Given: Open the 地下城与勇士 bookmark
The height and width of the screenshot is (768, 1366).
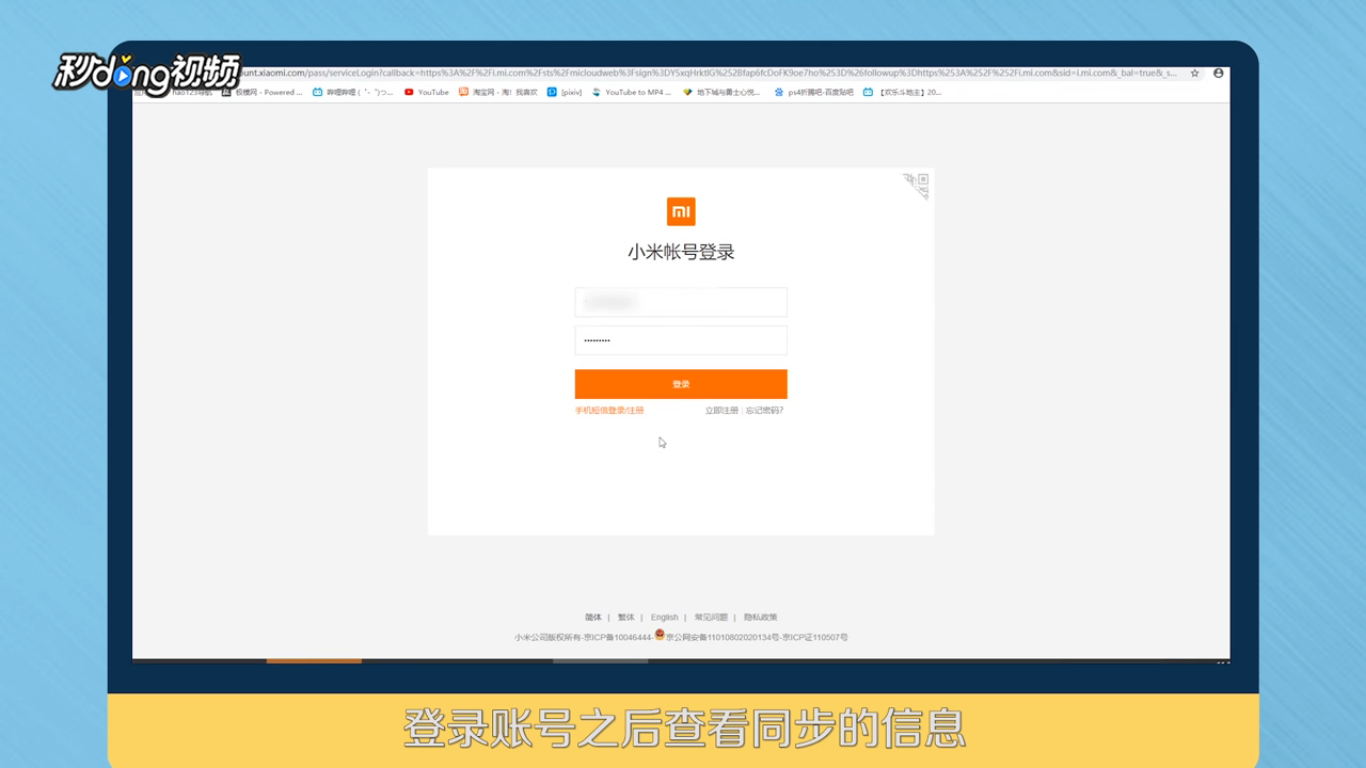Looking at the screenshot, I should [x=721, y=92].
